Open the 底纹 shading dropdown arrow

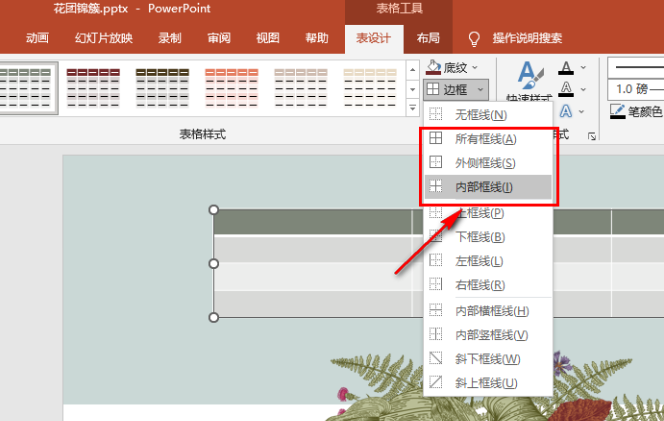click(475, 67)
